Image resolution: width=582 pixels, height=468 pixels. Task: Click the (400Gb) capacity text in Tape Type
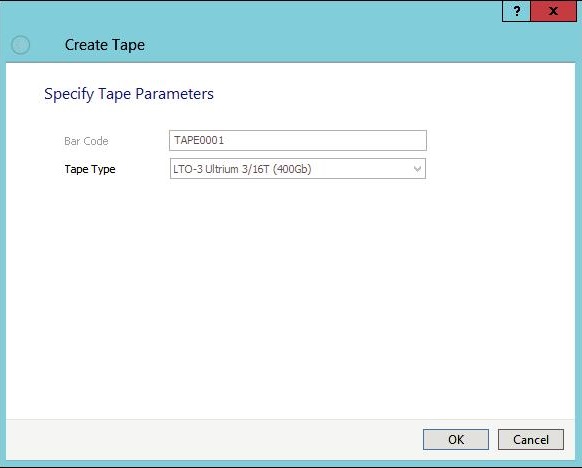[292, 169]
